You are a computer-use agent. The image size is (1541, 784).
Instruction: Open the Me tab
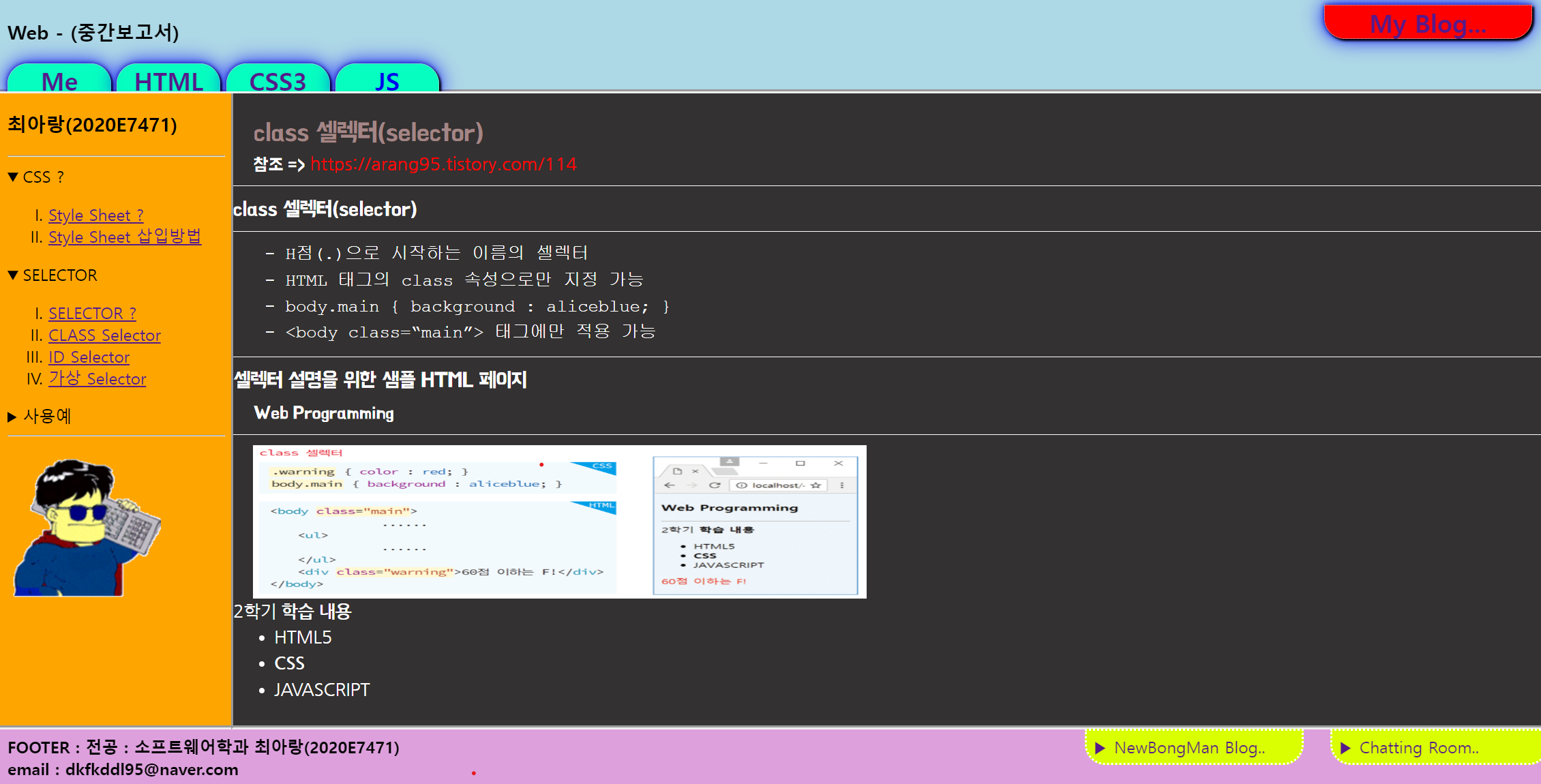[59, 80]
